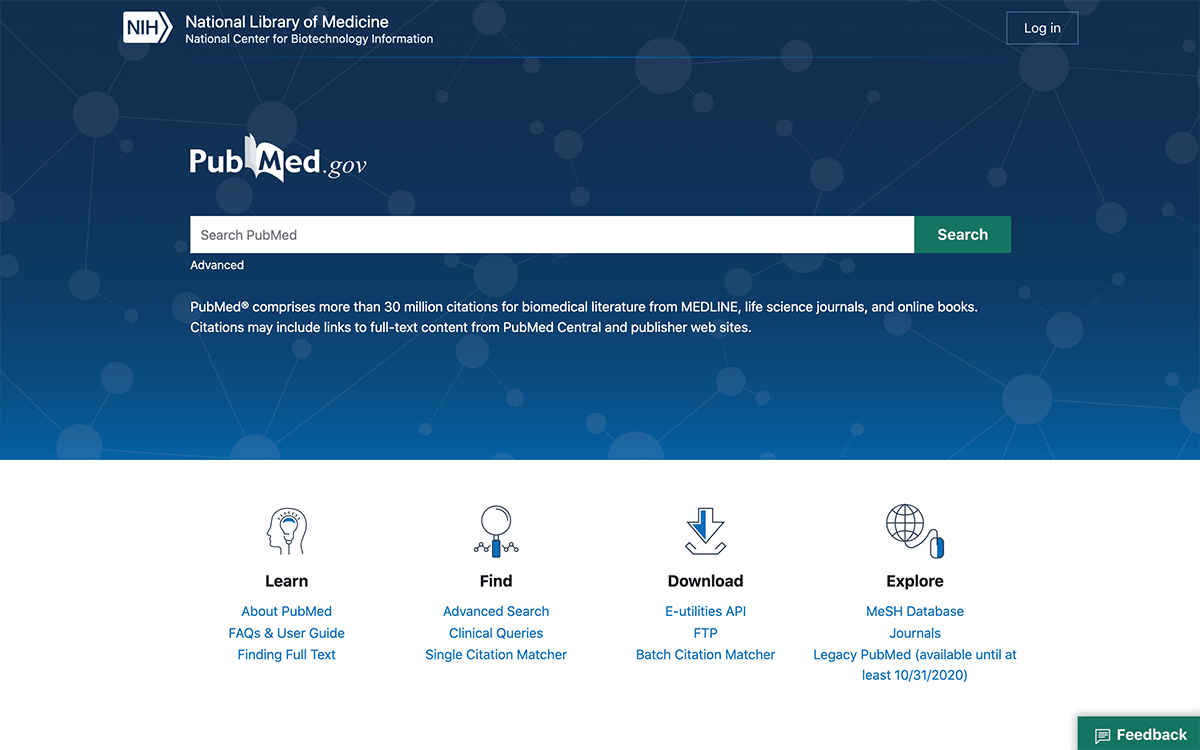Click the Log in button
The image size is (1200, 750).
(x=1042, y=28)
